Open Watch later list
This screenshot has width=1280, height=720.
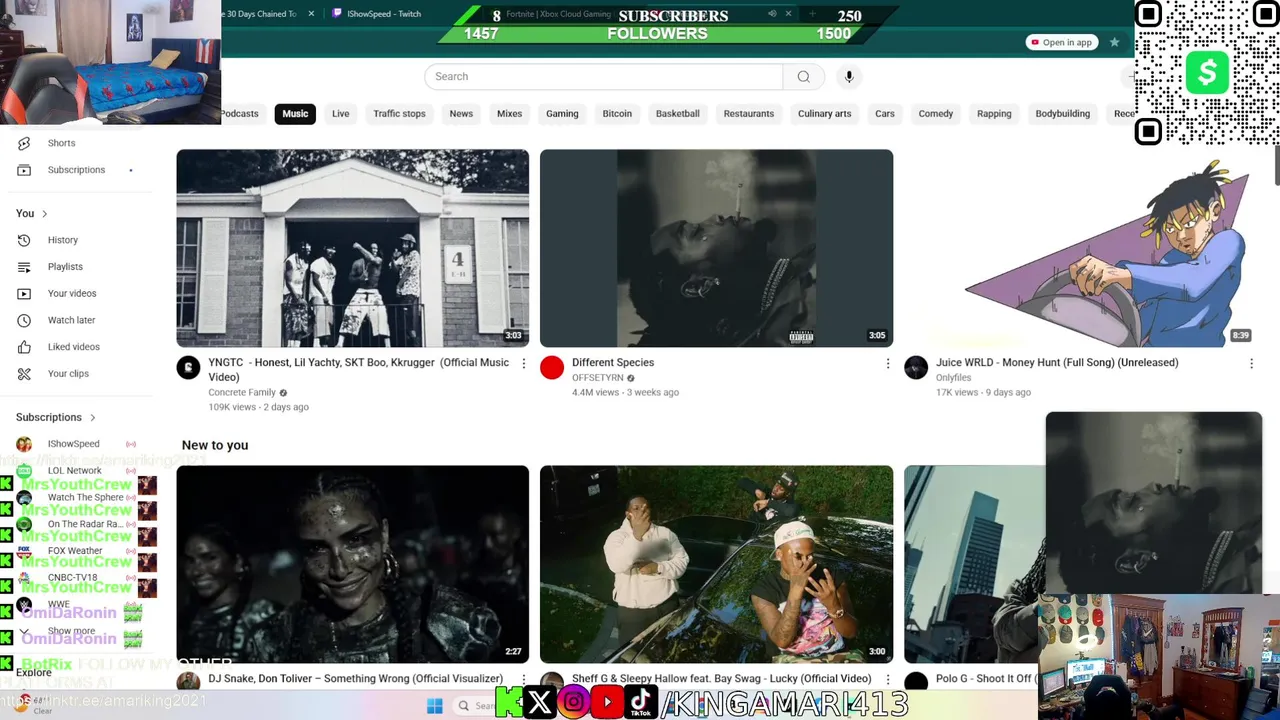coord(71,320)
